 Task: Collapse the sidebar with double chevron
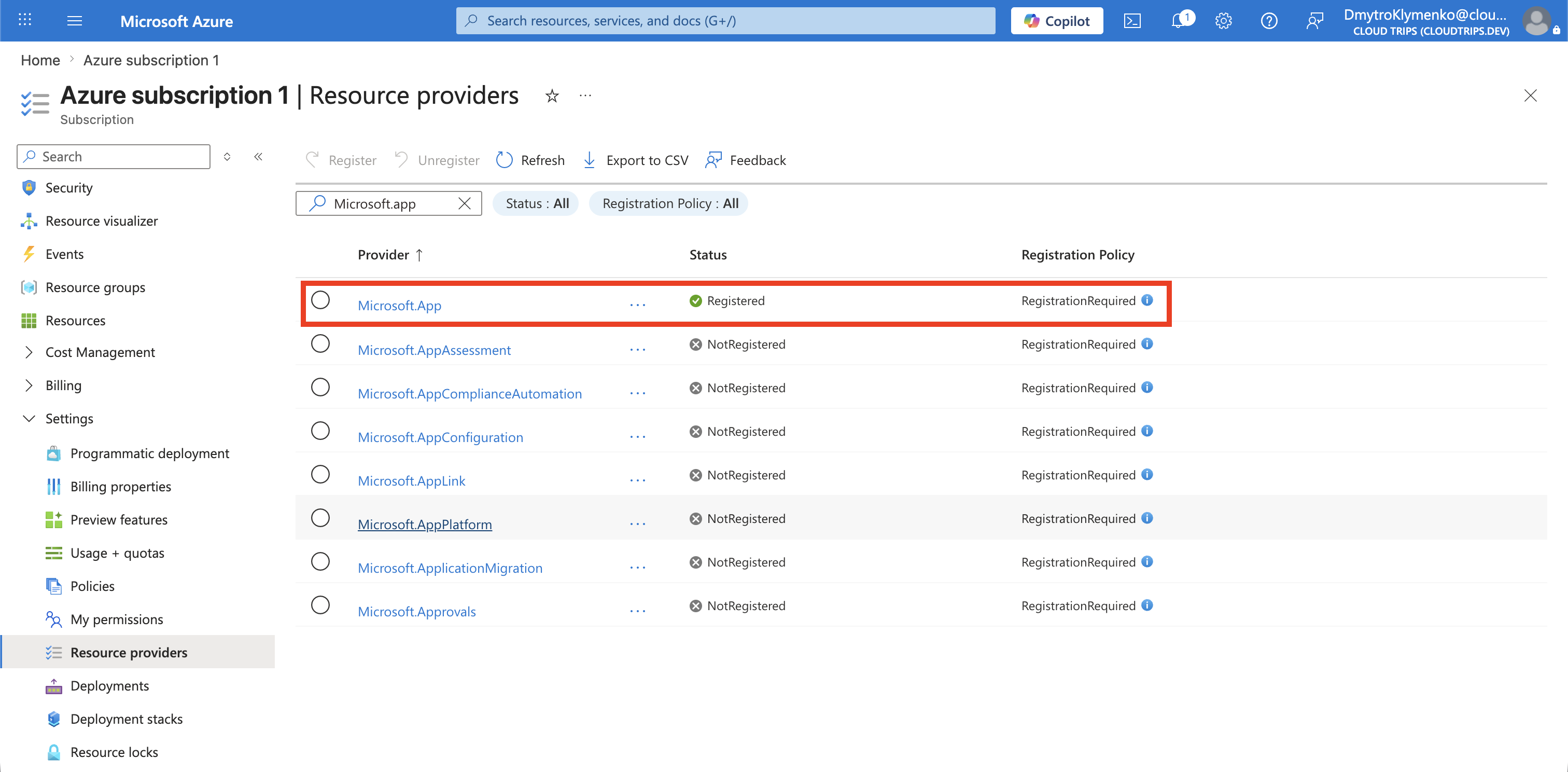tap(258, 157)
